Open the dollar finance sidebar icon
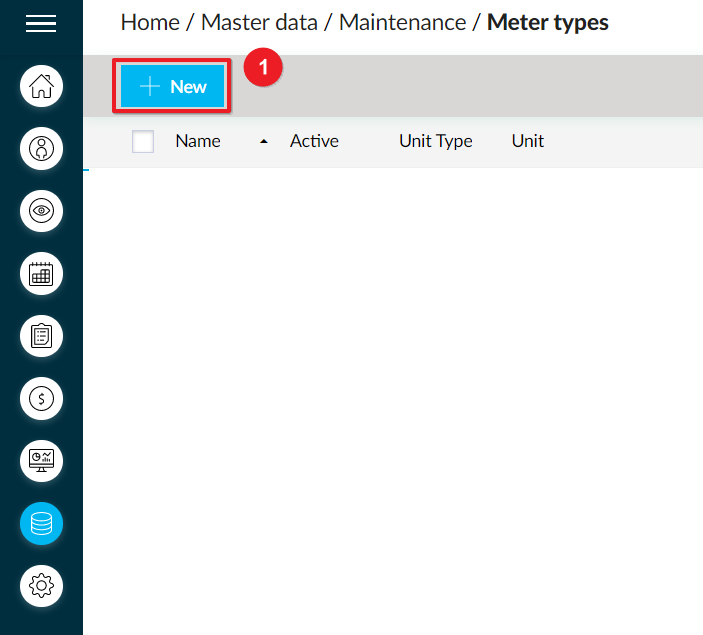 (x=41, y=398)
